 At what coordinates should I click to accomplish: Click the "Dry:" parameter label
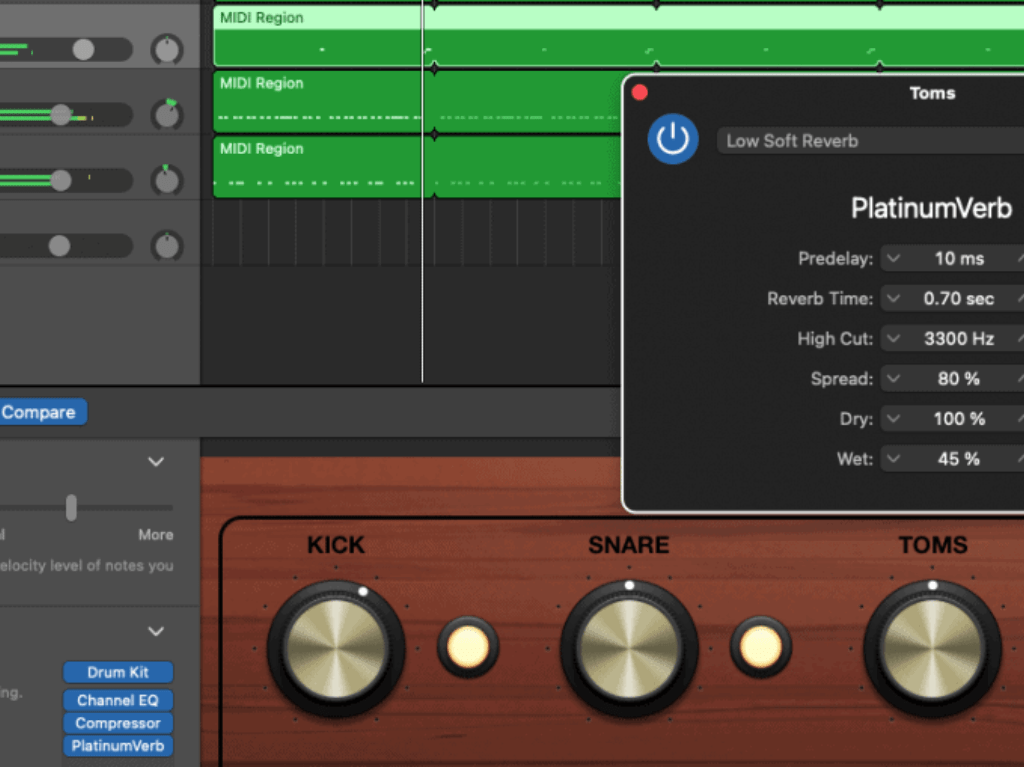pyautogui.click(x=856, y=419)
